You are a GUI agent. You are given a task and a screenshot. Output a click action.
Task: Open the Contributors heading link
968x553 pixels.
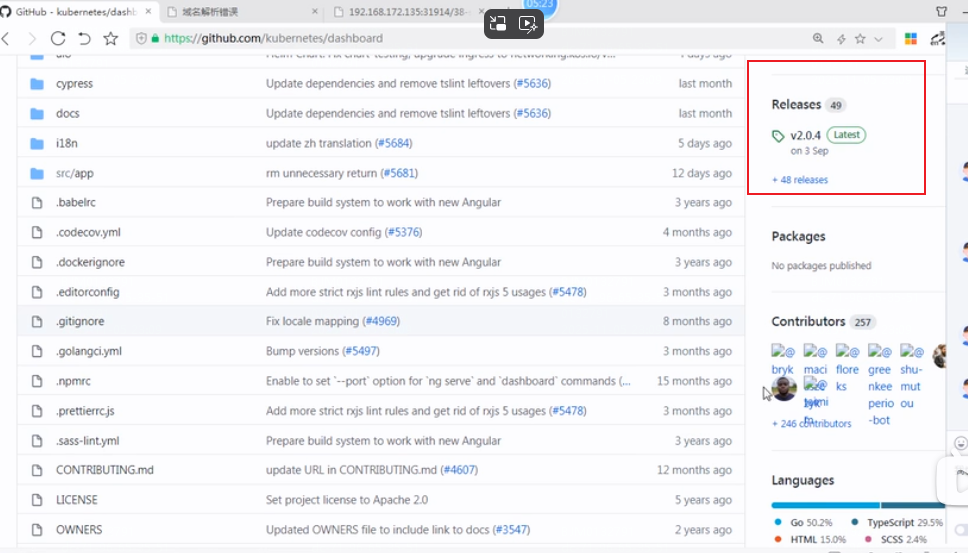[x=808, y=322]
